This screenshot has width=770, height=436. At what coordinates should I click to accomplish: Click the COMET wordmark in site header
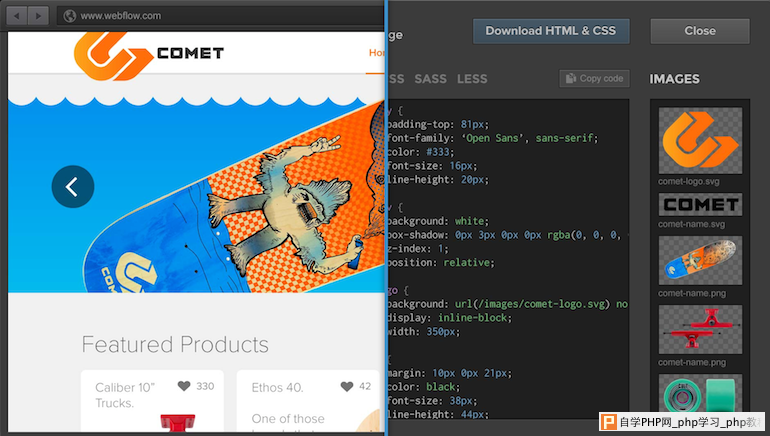click(191, 53)
